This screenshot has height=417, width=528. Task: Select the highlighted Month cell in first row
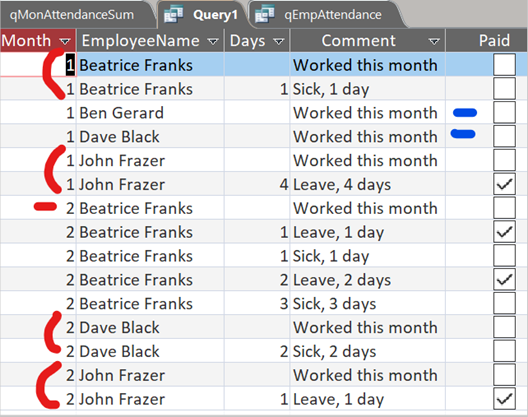38,65
